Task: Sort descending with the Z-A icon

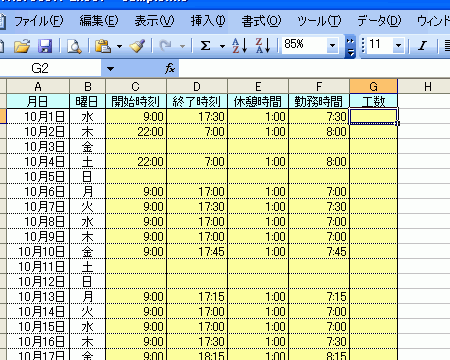Action: [x=263, y=46]
